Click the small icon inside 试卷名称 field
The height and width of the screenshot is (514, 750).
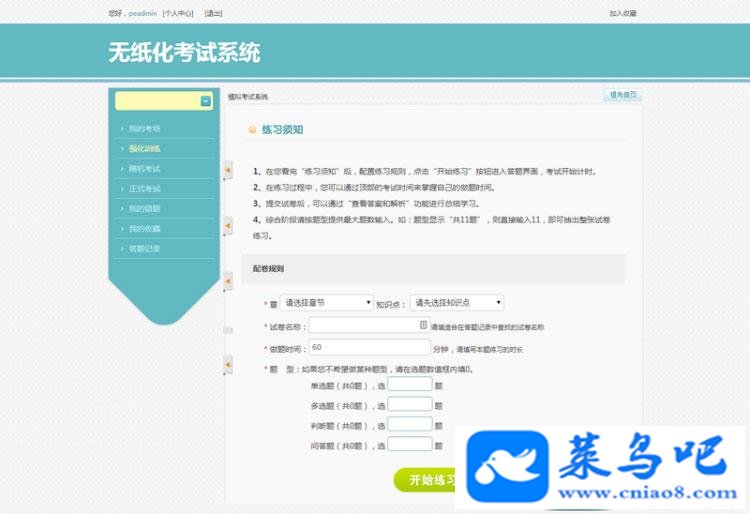coord(423,325)
